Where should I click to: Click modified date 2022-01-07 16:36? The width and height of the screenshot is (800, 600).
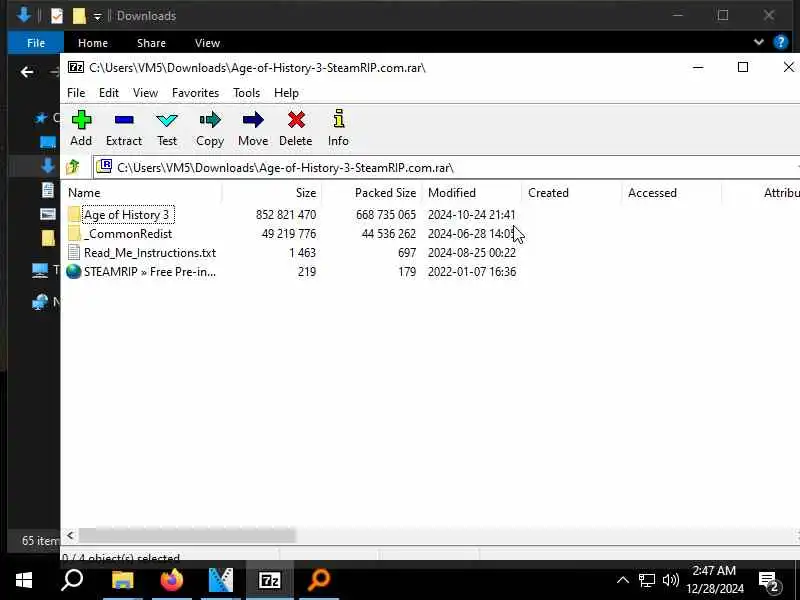(x=472, y=271)
